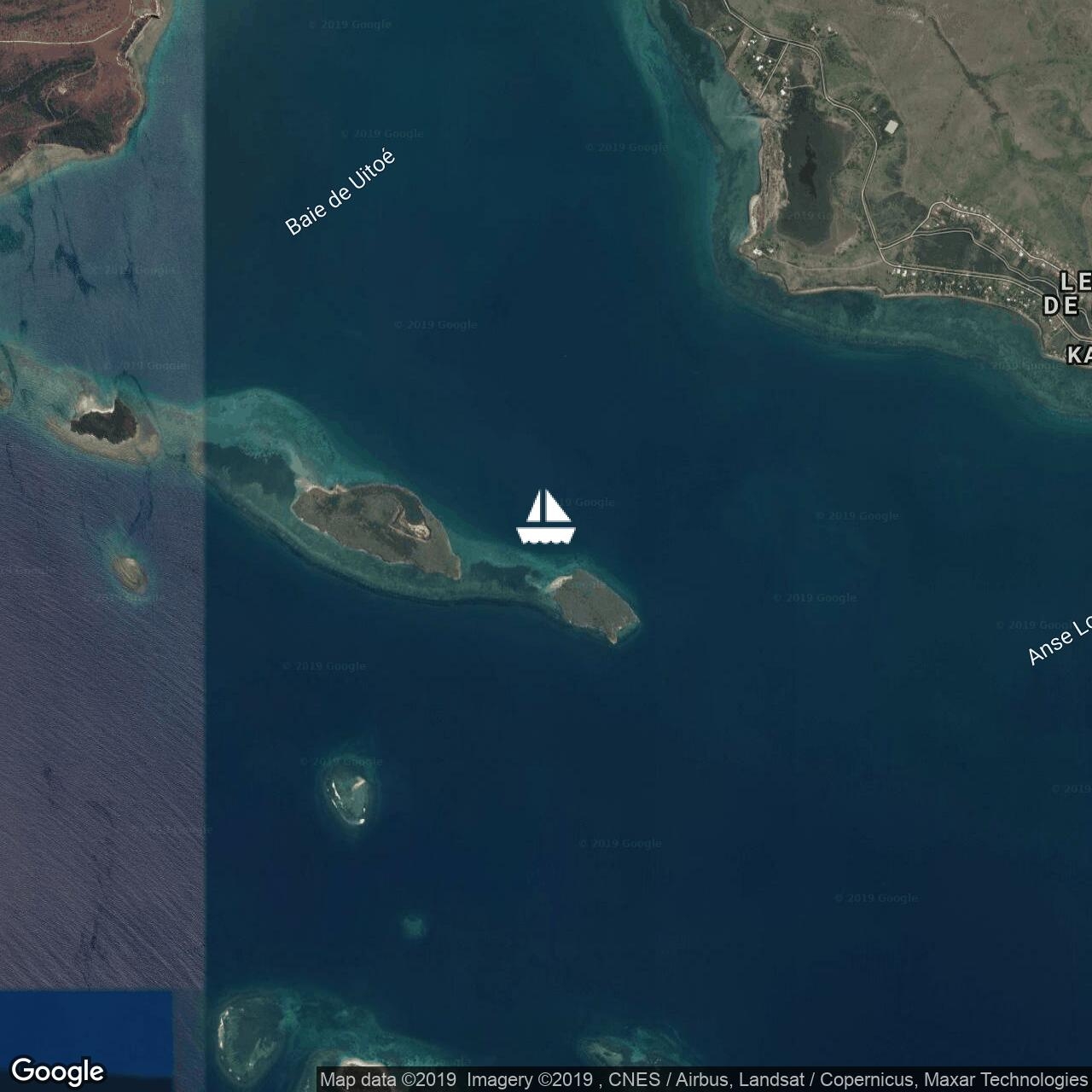Click the white sailboat marker icon
The image size is (1092, 1092).
[x=546, y=517]
